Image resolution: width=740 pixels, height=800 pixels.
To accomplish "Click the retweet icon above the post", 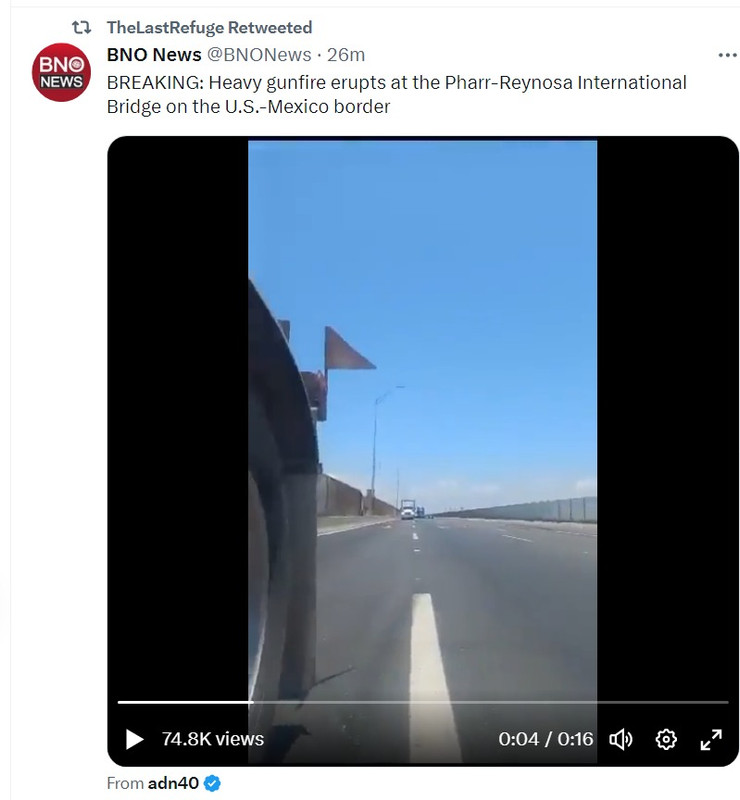I will pos(81,27).
